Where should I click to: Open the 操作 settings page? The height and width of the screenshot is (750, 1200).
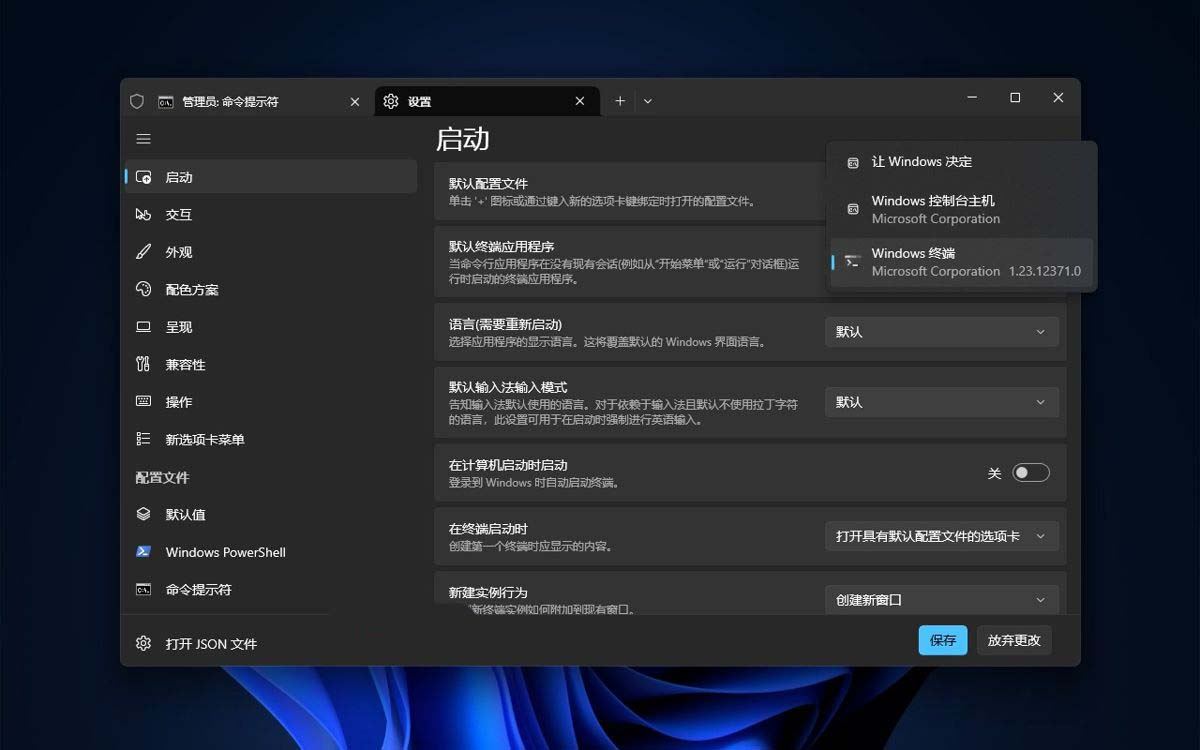[x=271, y=402]
